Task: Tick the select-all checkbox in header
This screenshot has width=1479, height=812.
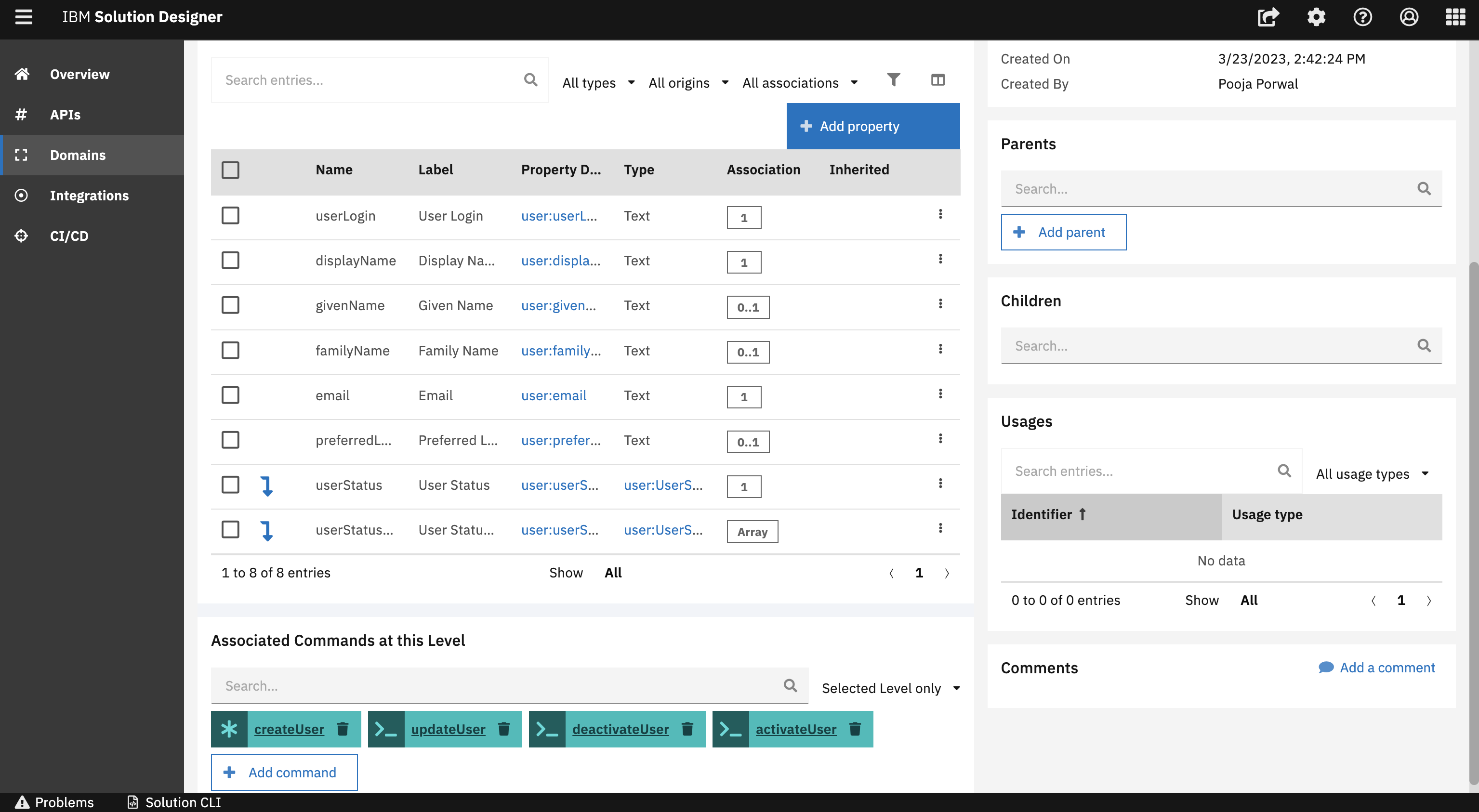Action: coord(230,170)
